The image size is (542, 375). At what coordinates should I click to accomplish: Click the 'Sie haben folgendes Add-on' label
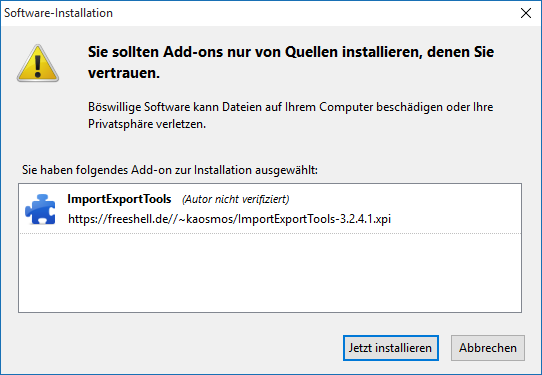coord(170,170)
